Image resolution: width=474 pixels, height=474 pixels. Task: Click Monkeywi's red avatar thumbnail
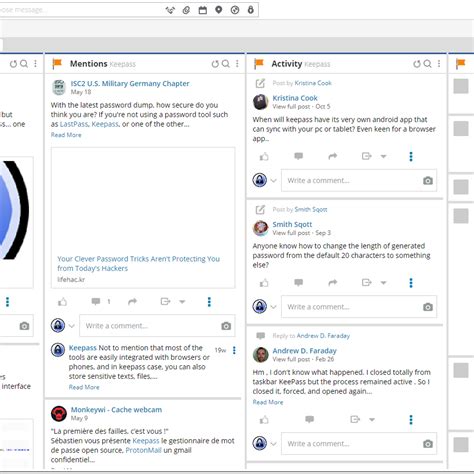[59, 414]
